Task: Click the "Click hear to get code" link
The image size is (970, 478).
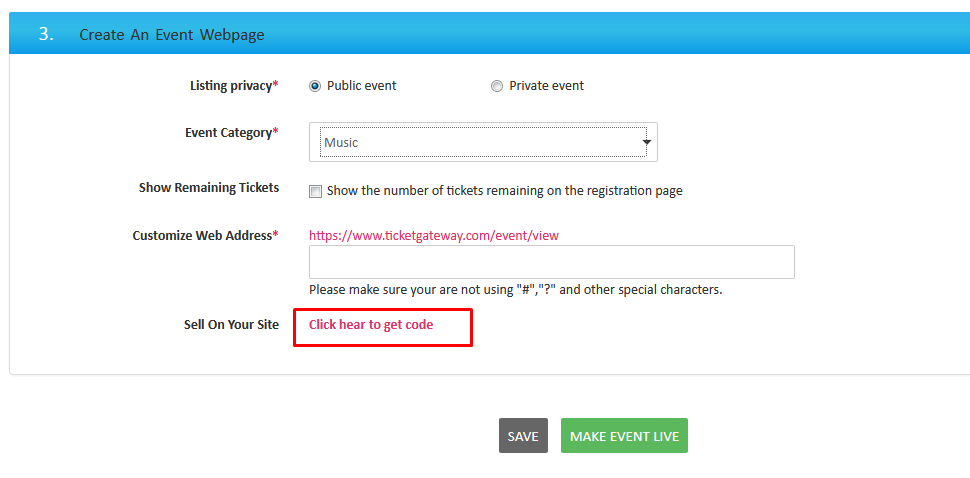Action: tap(371, 325)
